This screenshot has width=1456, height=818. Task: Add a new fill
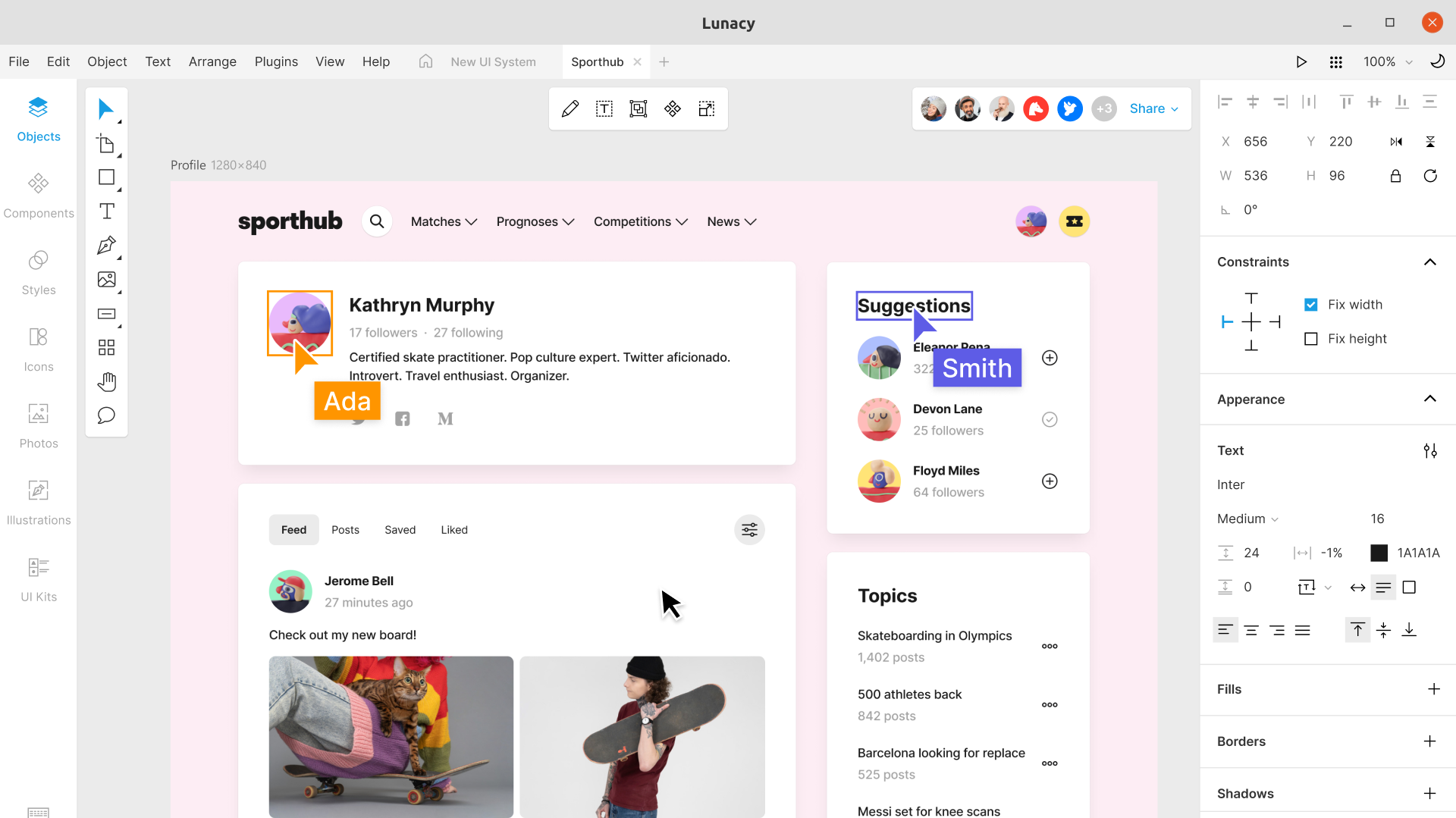1433,689
